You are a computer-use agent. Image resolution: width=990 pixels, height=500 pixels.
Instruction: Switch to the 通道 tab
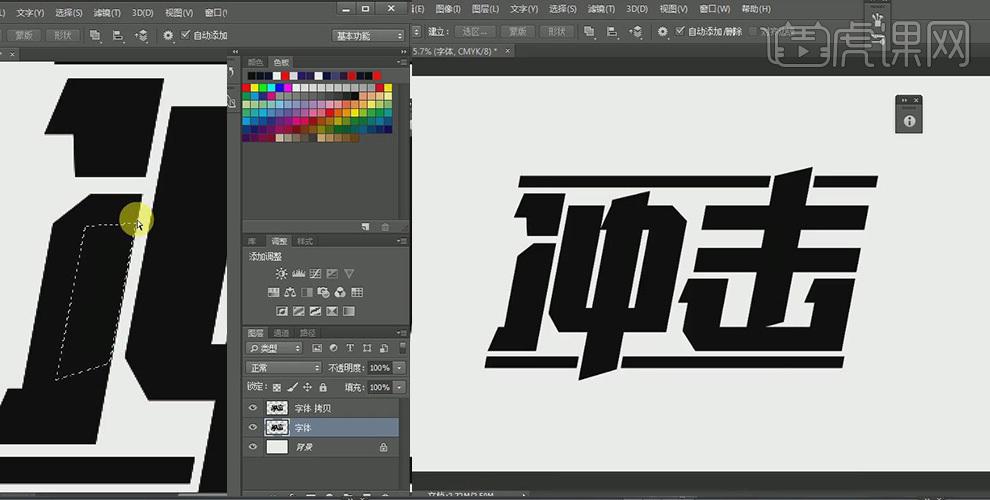(281, 333)
